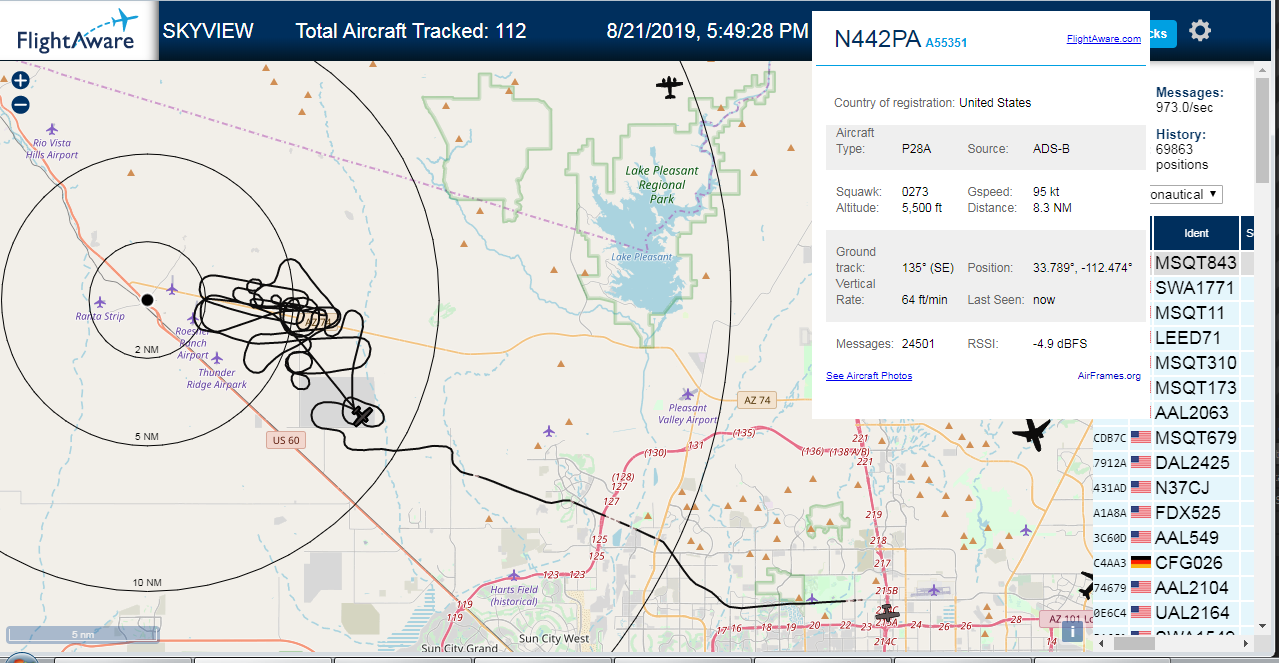
Task: Click the receiver location black dot
Action: pyautogui.click(x=147, y=300)
